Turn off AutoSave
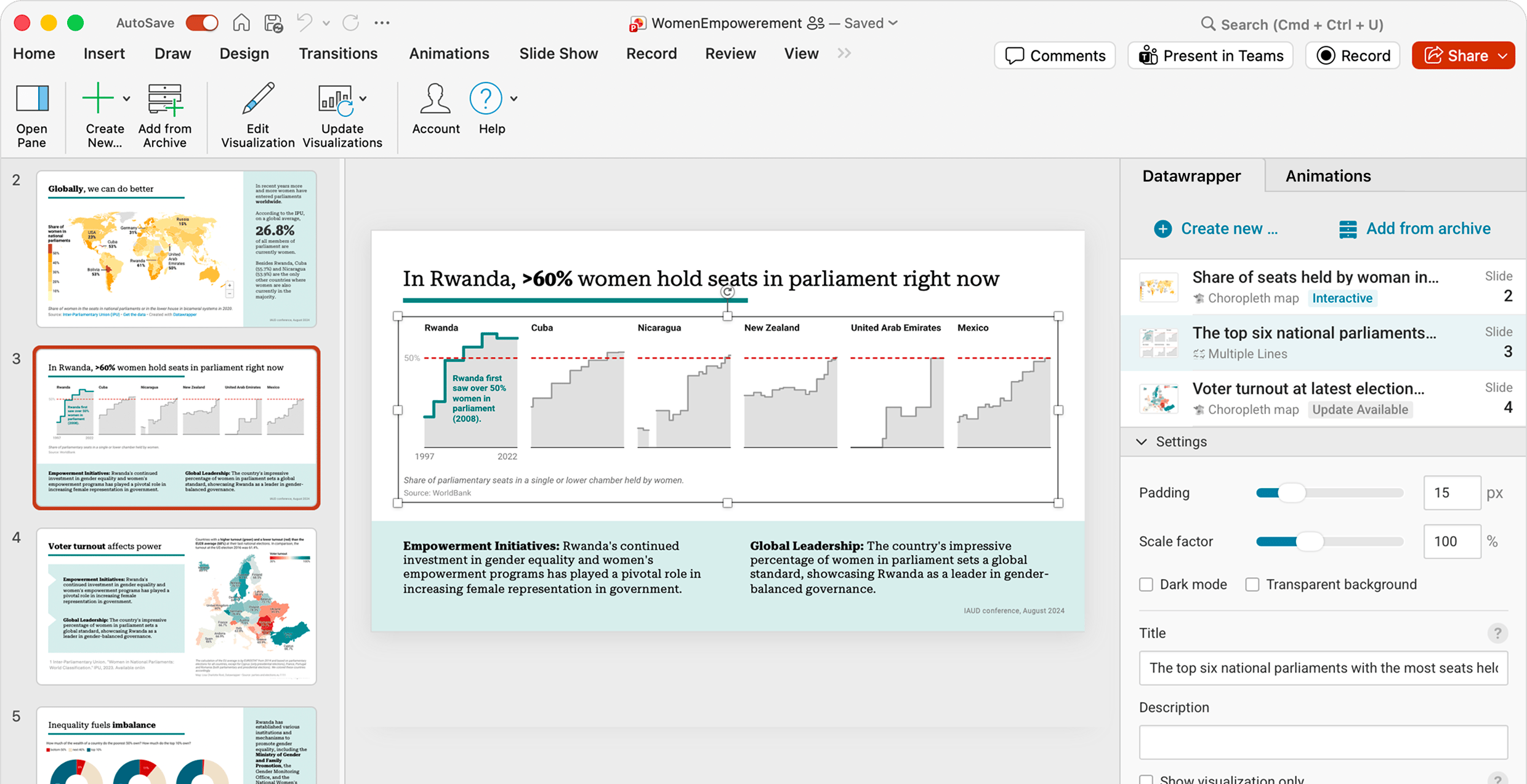 (x=201, y=23)
